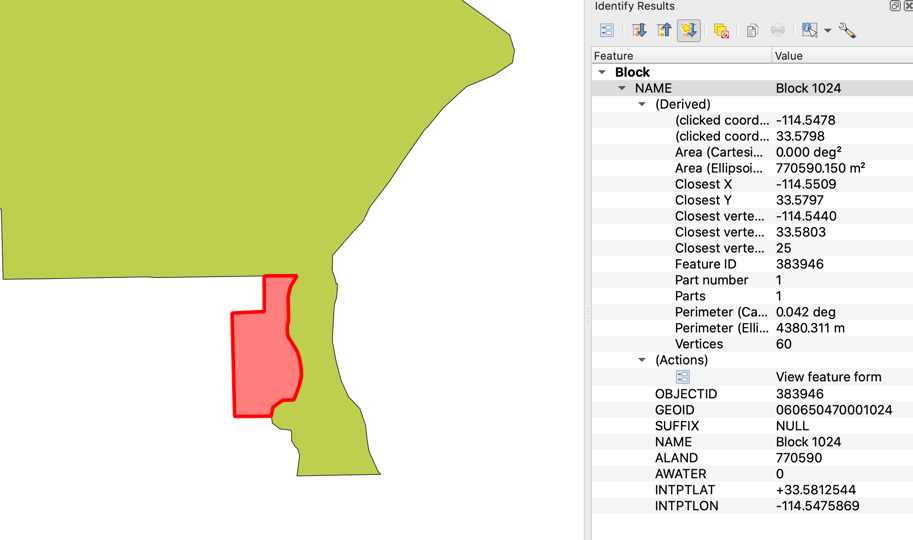
Task: Select the Closest vertex number 25 value
Action: [x=783, y=248]
